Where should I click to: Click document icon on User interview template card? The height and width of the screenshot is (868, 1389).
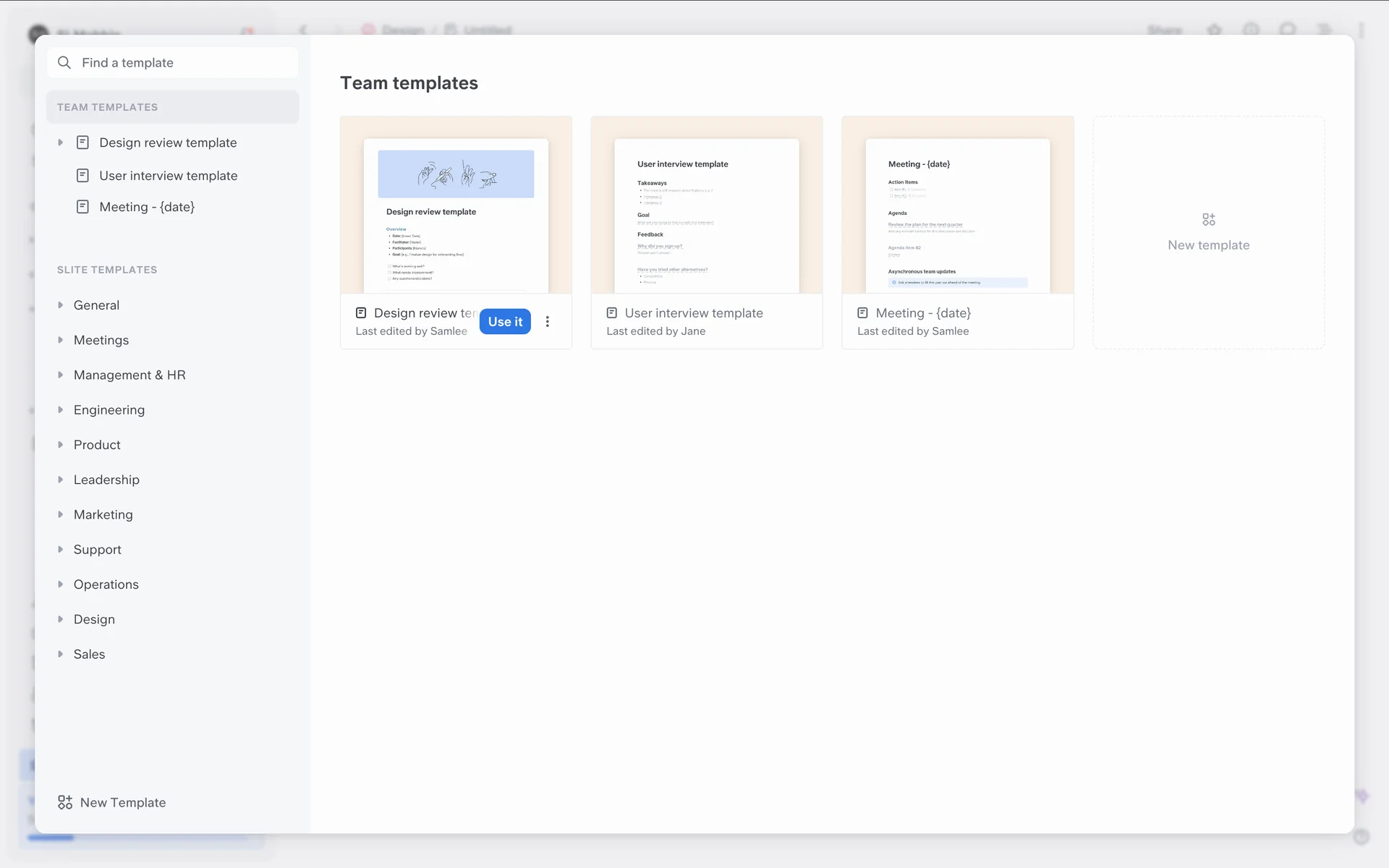pyautogui.click(x=612, y=313)
